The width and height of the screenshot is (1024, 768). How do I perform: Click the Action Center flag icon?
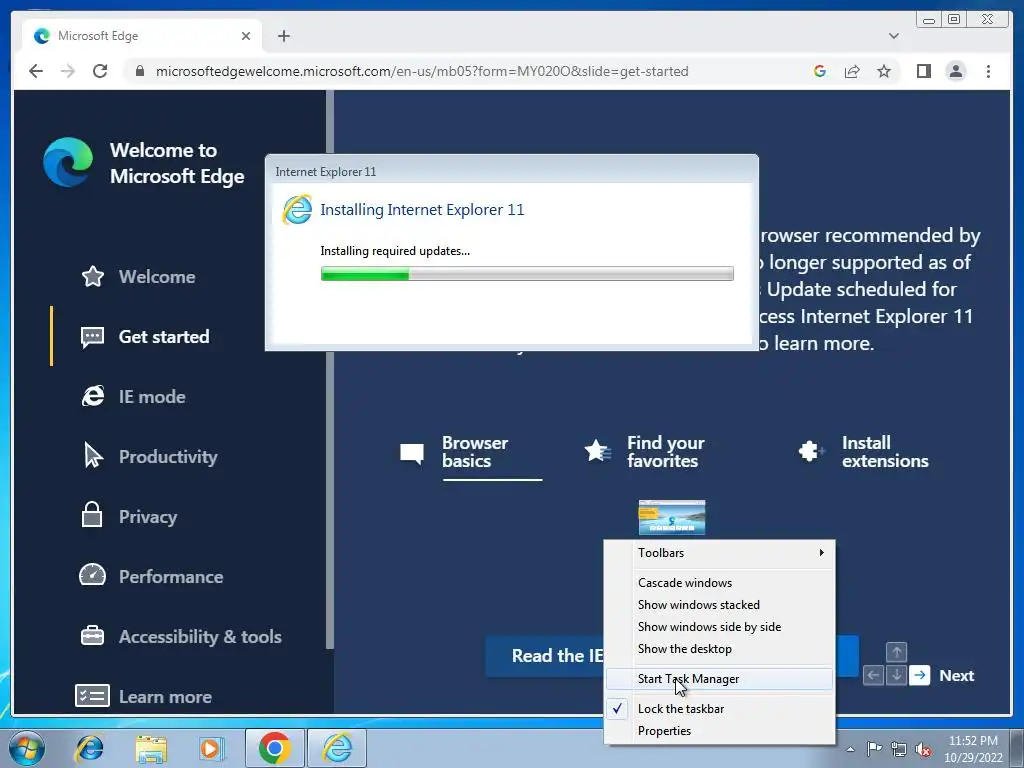873,749
